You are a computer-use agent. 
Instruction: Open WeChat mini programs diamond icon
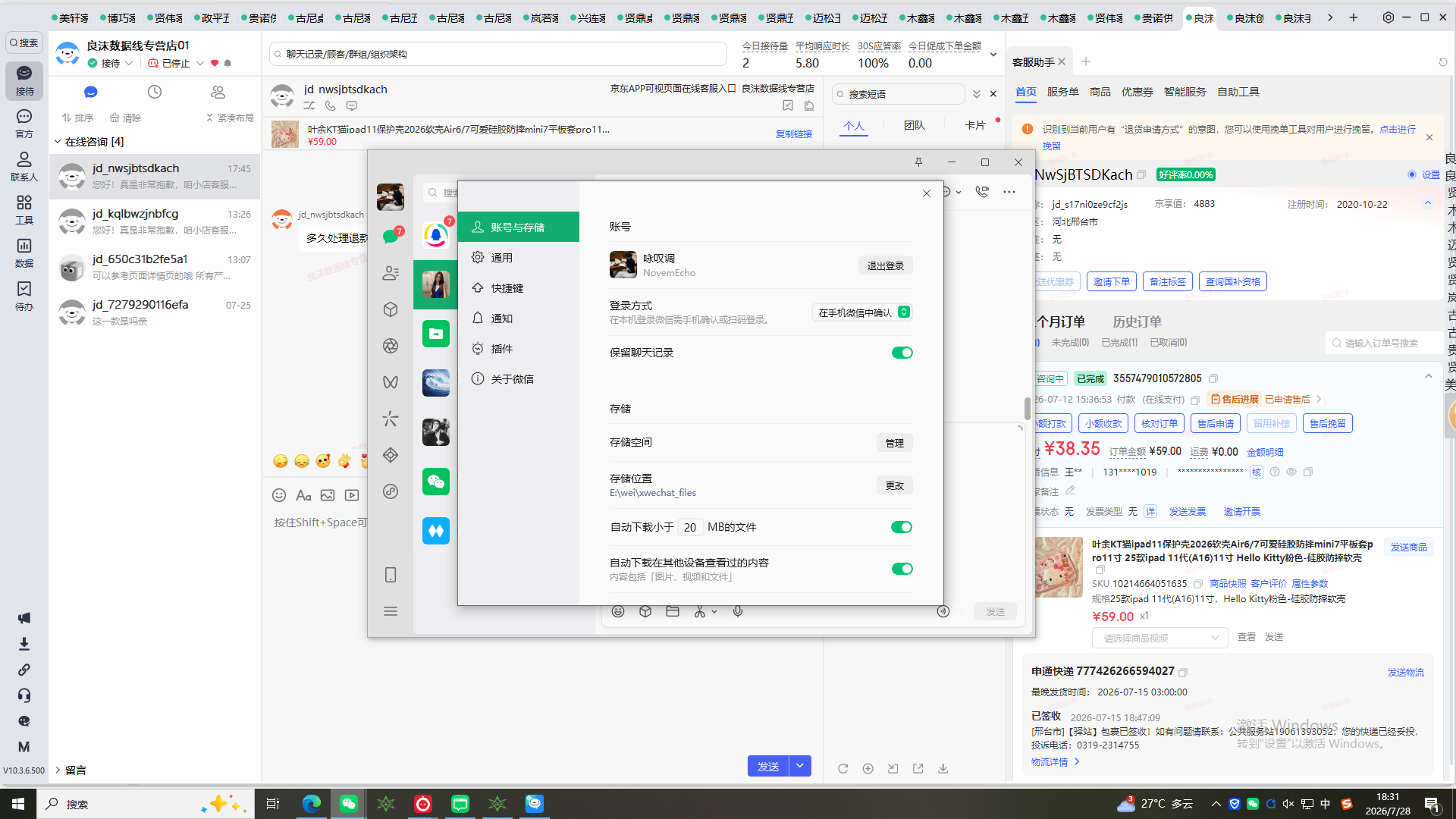[391, 455]
